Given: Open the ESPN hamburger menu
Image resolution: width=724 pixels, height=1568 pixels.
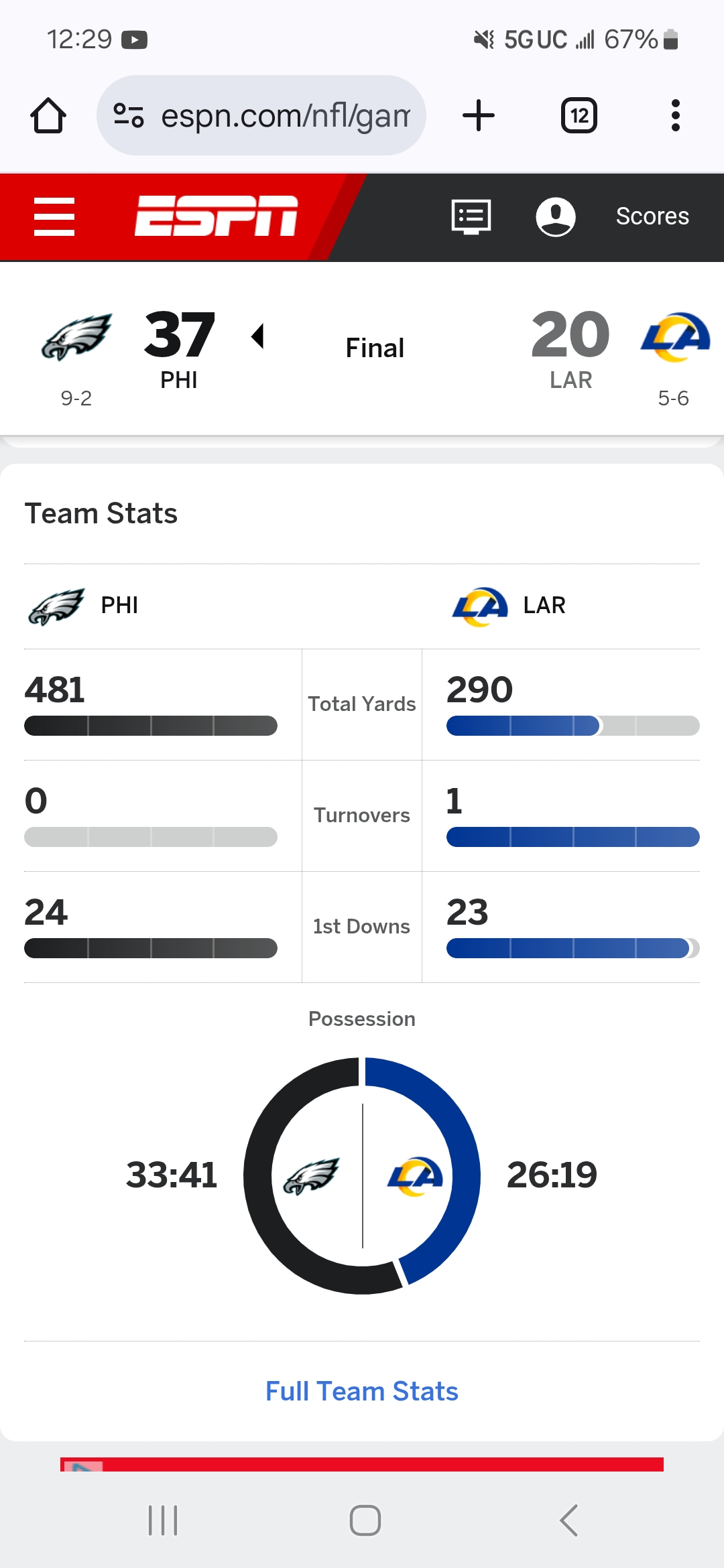Looking at the screenshot, I should click(54, 216).
